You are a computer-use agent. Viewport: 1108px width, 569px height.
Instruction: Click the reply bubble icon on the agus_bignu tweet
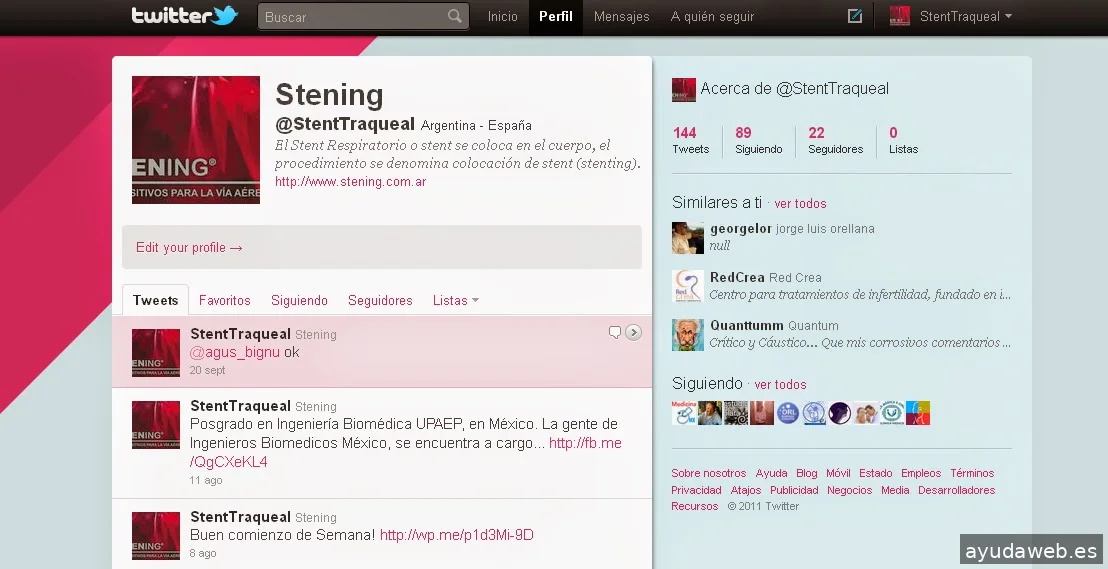615,332
